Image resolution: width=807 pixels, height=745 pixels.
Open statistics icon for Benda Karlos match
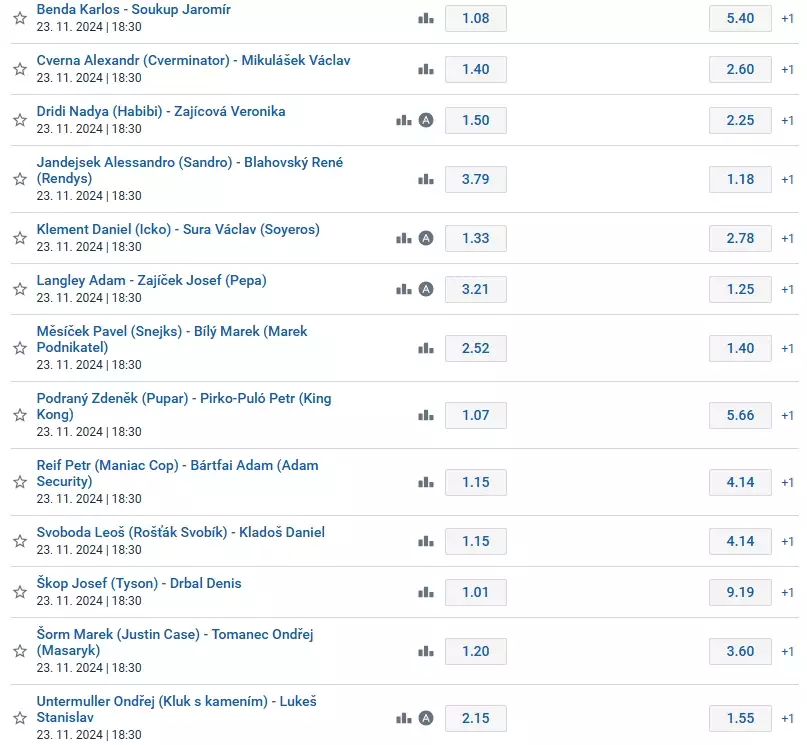426,18
